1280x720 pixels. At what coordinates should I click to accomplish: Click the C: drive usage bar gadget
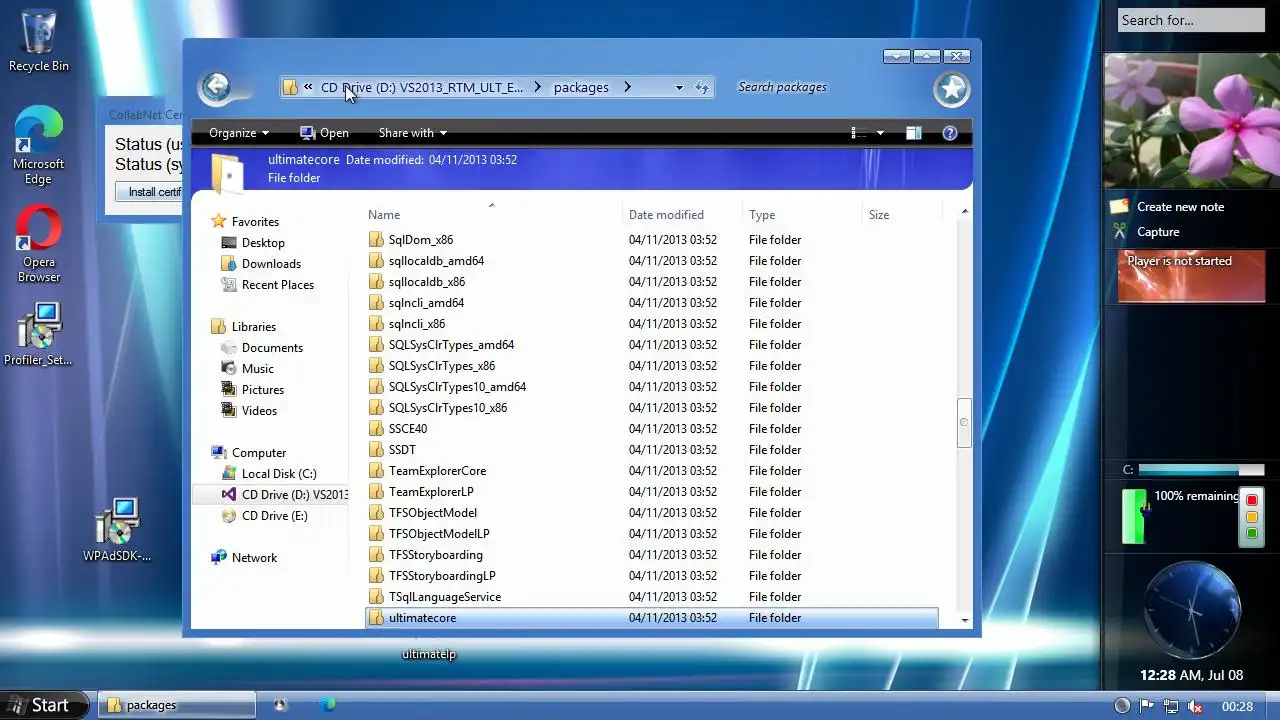(1201, 470)
